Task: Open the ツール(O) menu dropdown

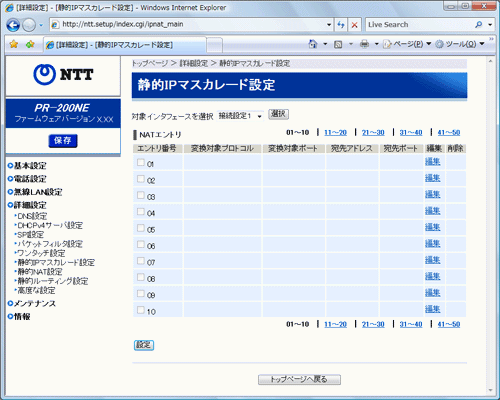Action: point(460,44)
